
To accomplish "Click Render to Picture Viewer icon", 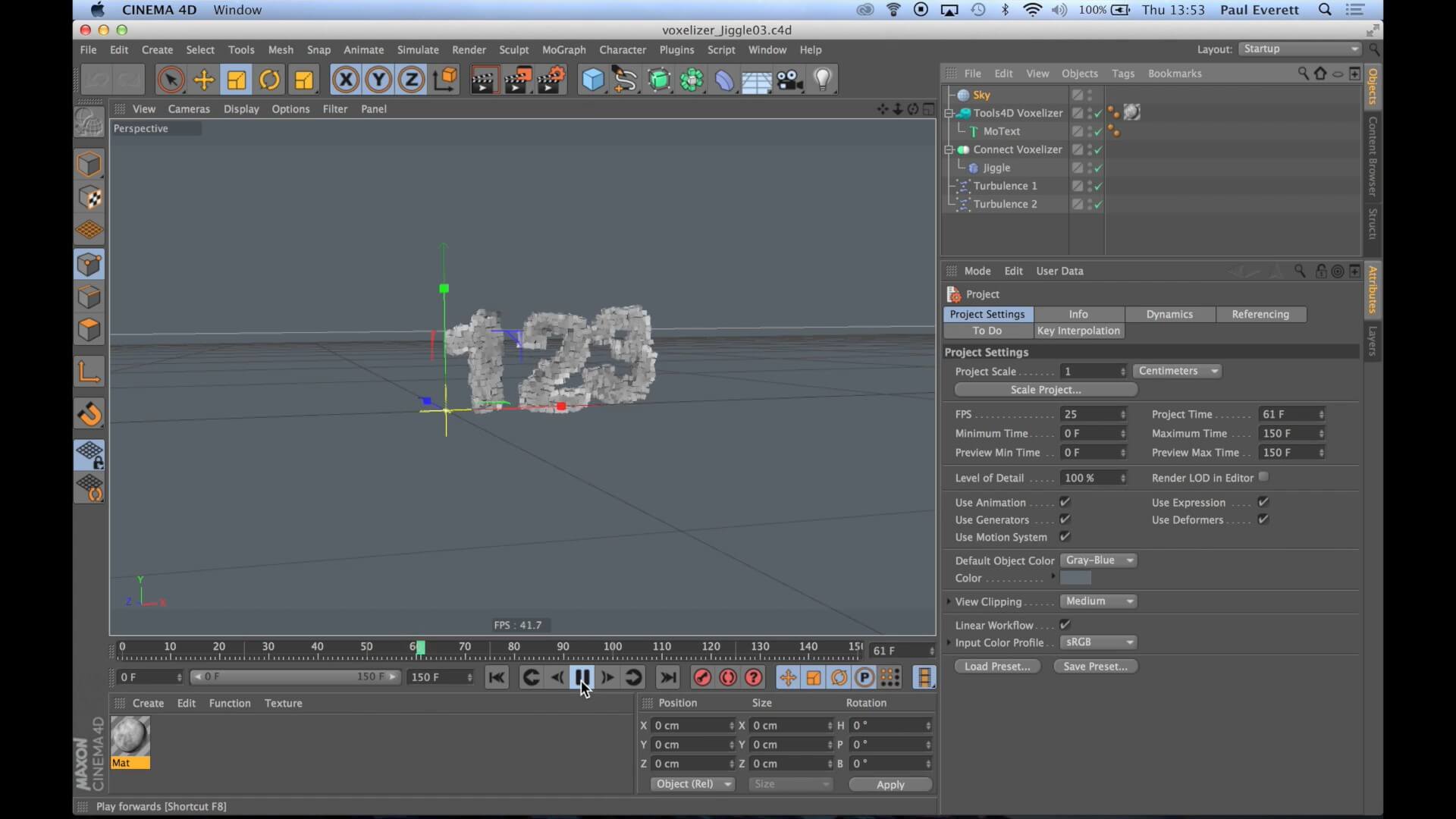I will [518, 80].
